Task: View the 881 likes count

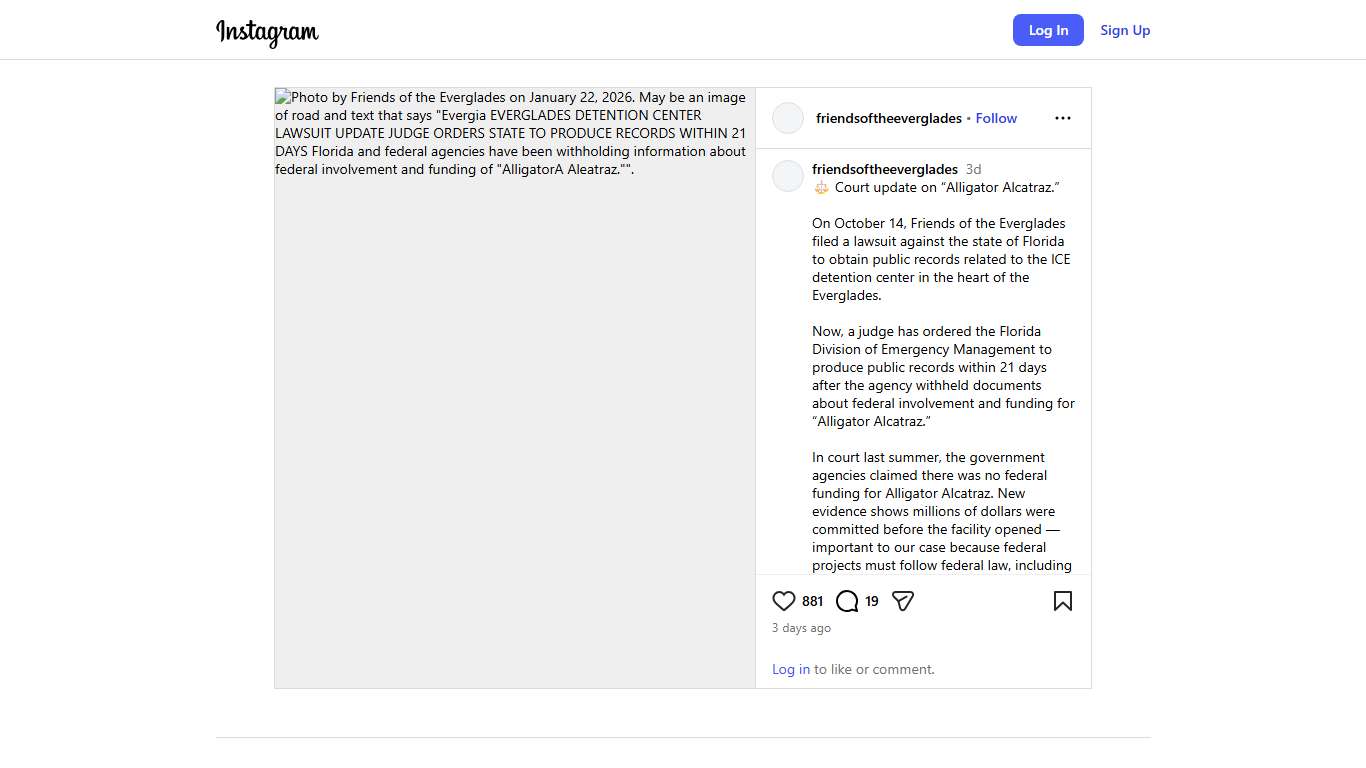Action: (812, 601)
